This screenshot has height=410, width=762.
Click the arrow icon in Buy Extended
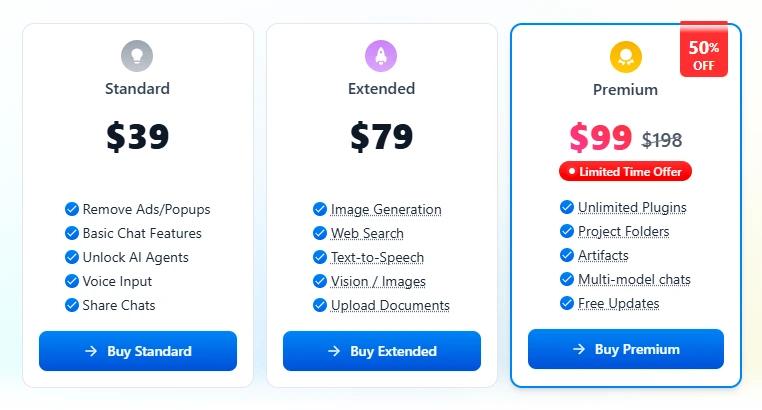(334, 351)
